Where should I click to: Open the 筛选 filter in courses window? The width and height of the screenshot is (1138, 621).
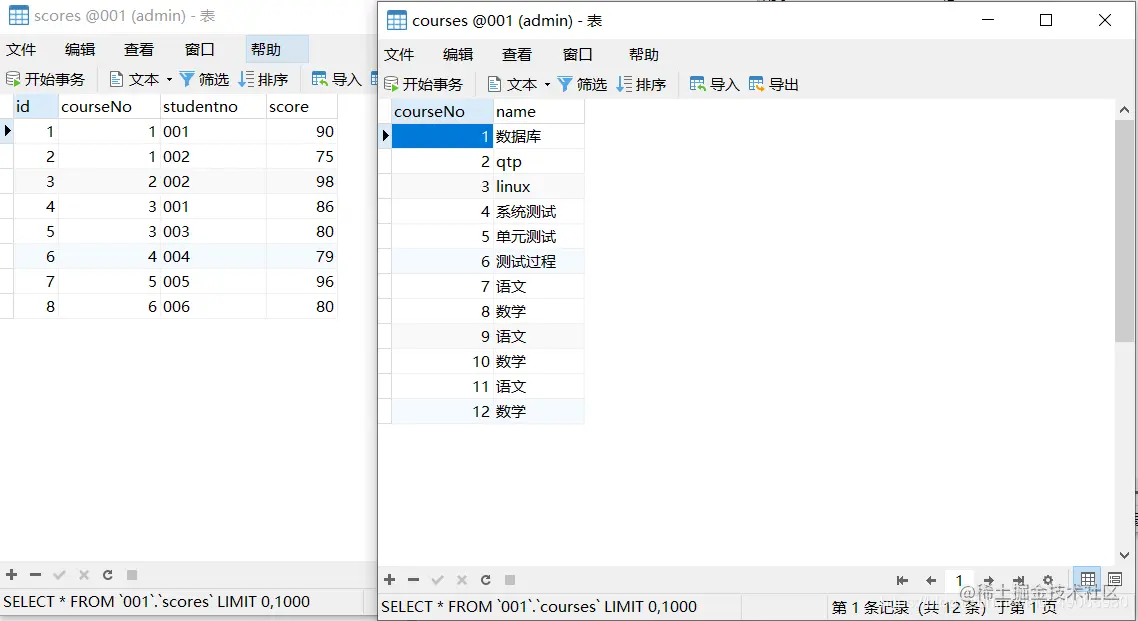[582, 84]
